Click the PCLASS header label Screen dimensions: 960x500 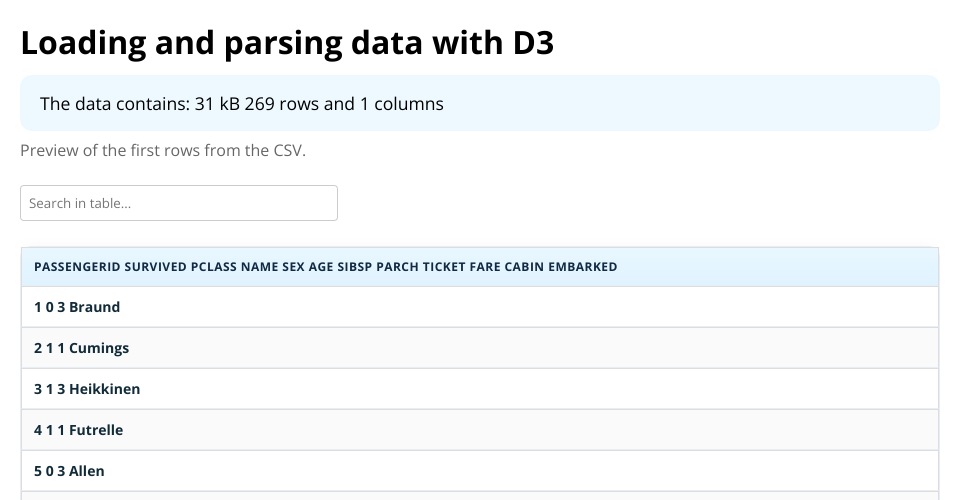click(x=214, y=267)
